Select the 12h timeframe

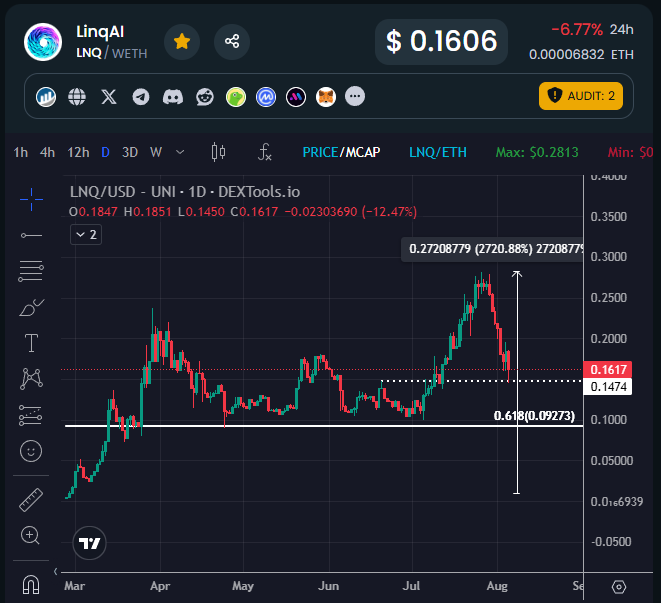78,152
